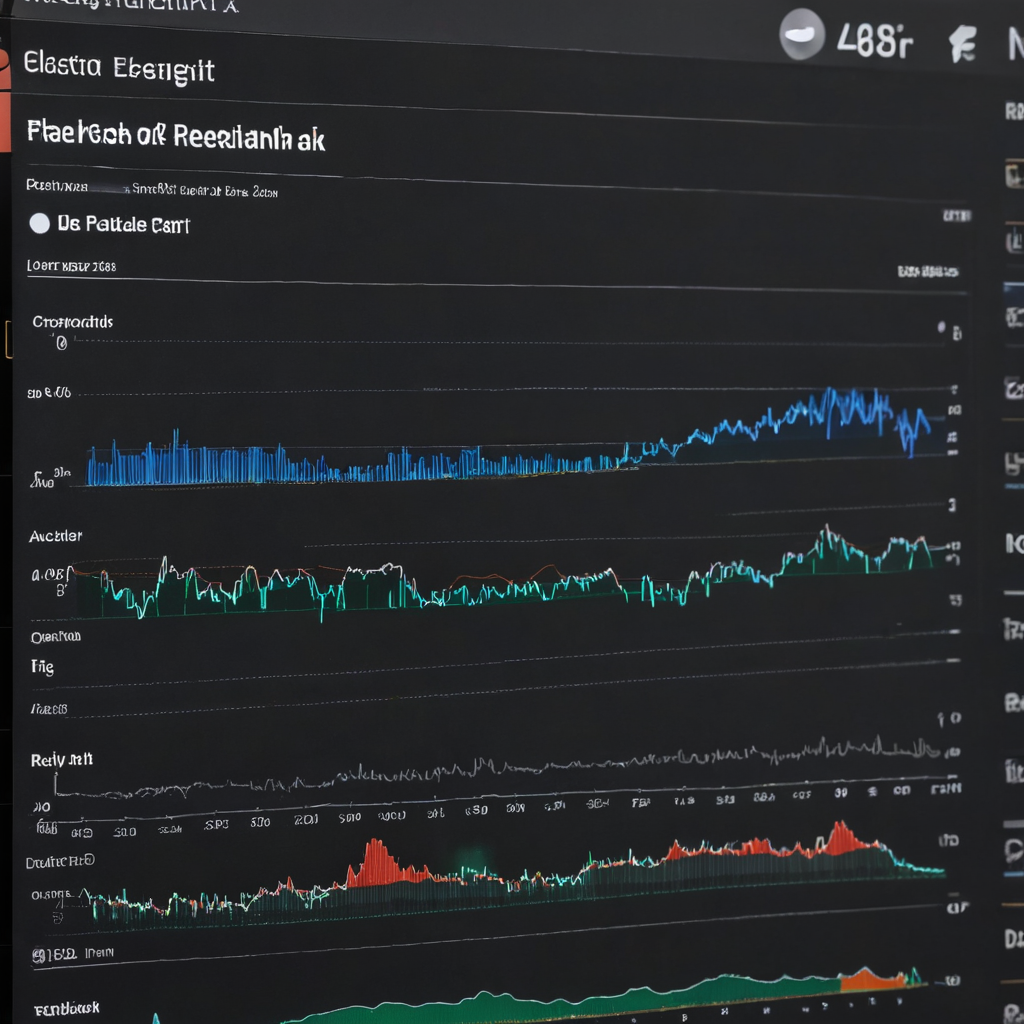
Task: Click the red bar at left edge
Action: pos(5,98)
